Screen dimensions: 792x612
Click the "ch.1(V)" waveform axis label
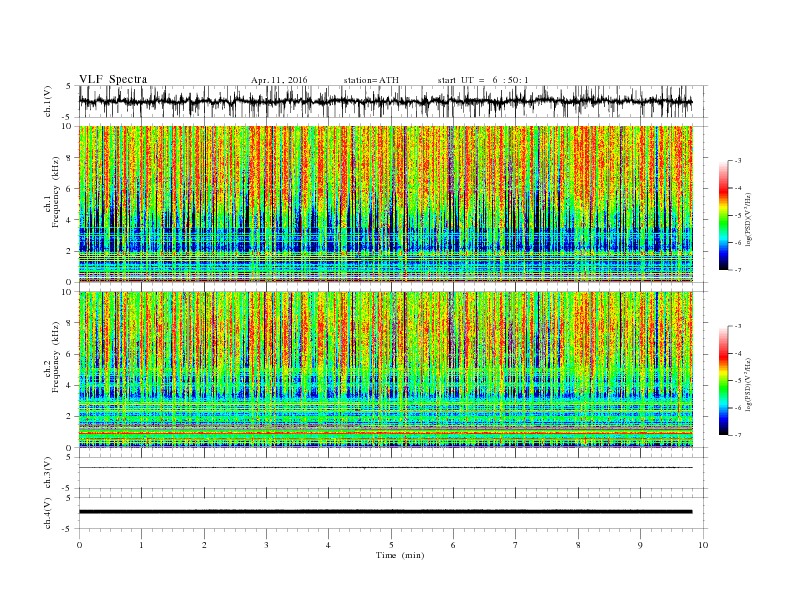[x=48, y=101]
